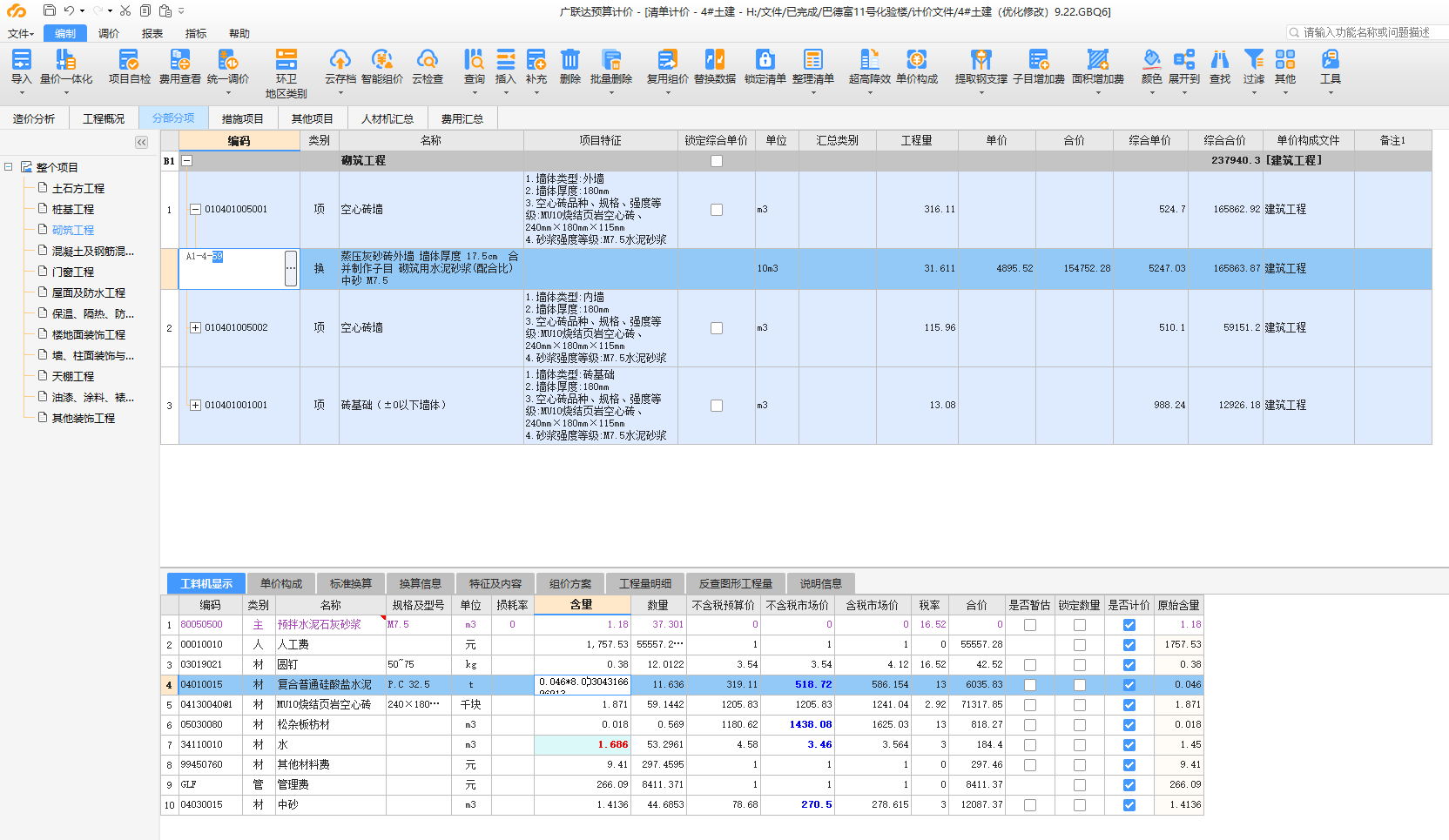
Task: Open undo history dropdown arrow
Action: 82,11
